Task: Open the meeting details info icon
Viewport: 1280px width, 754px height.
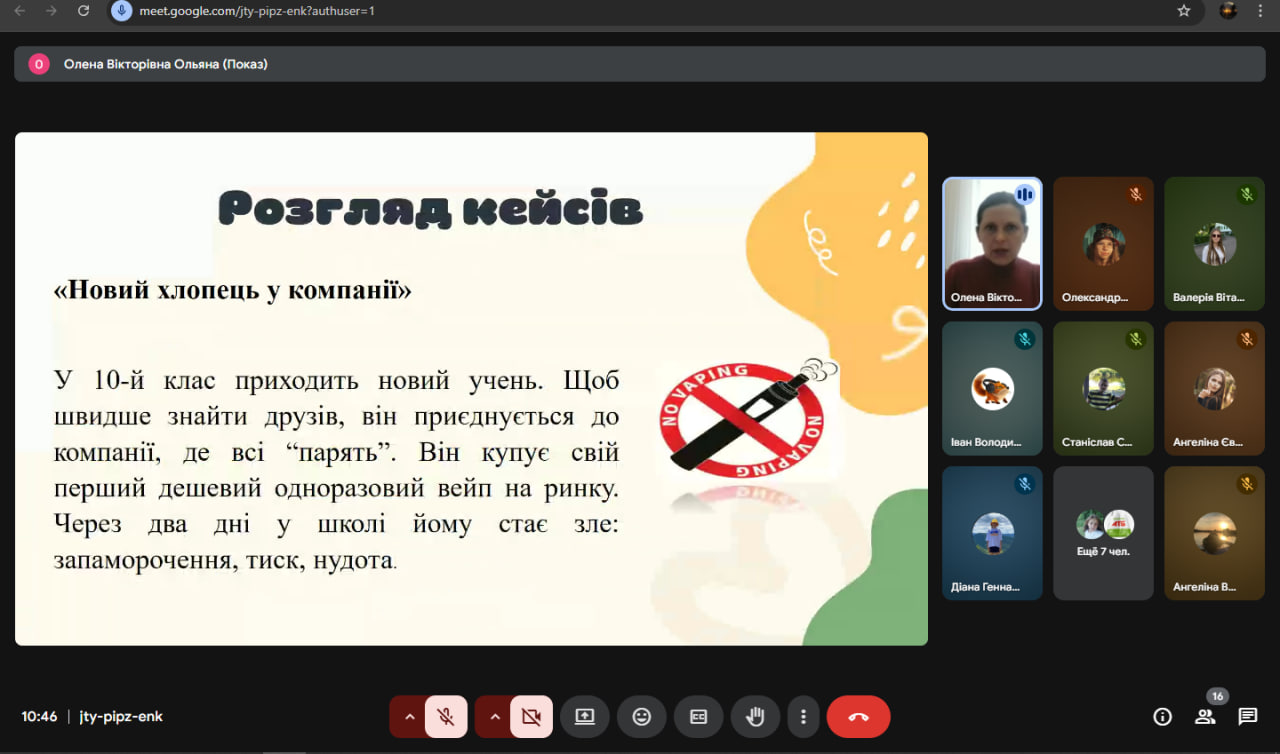Action: 1162,716
